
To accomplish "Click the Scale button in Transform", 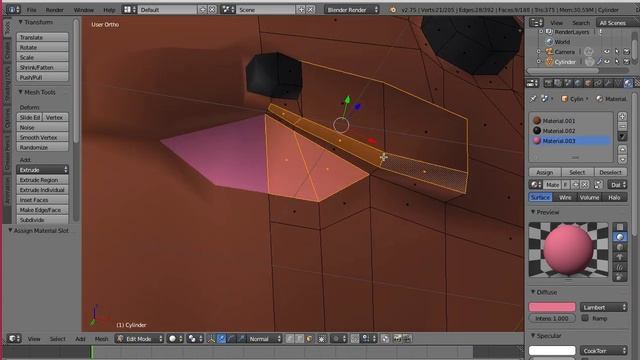I will [x=42, y=57].
